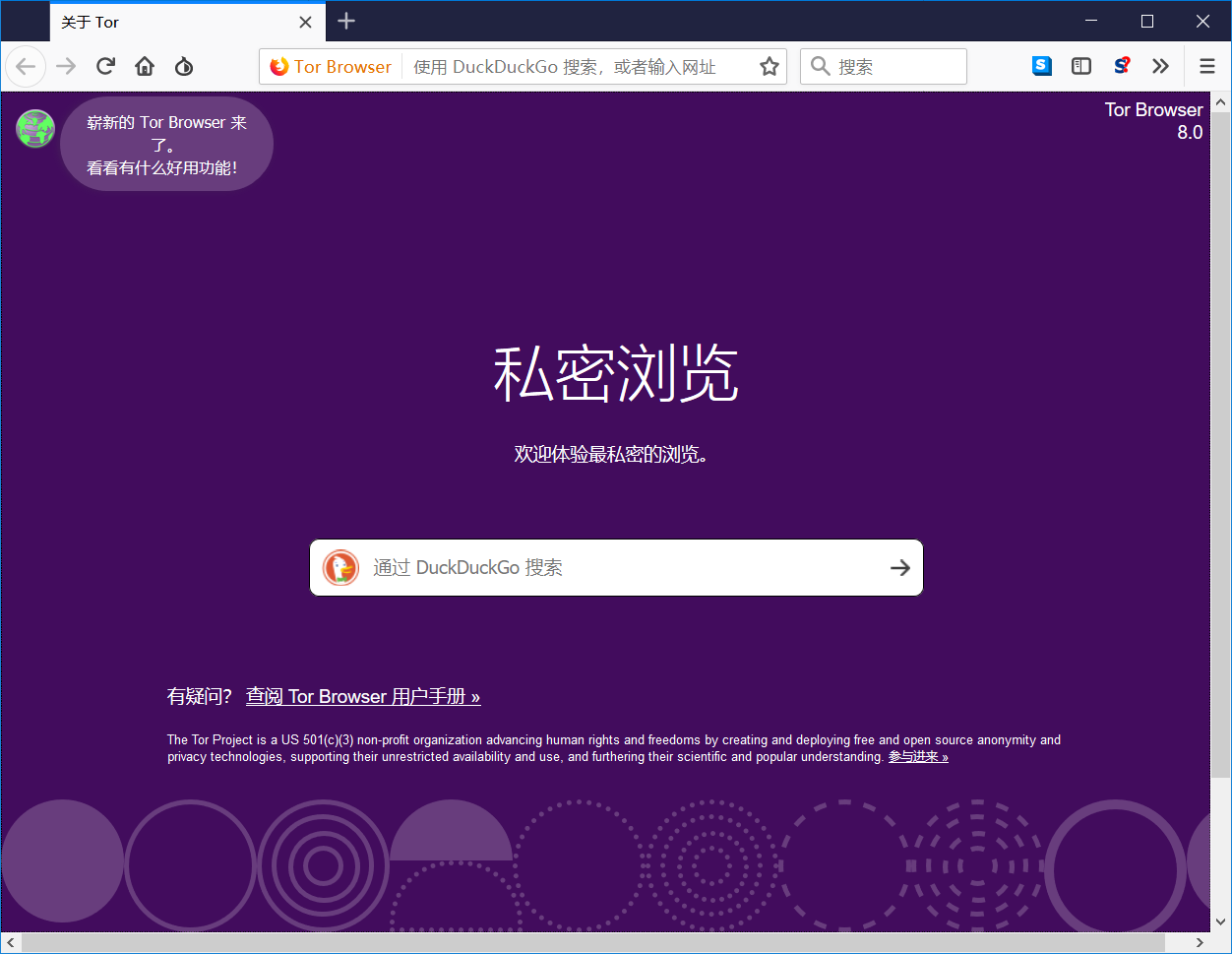This screenshot has height=954, width=1232.
Task: Open the blue S extension icon
Action: coord(1042,66)
